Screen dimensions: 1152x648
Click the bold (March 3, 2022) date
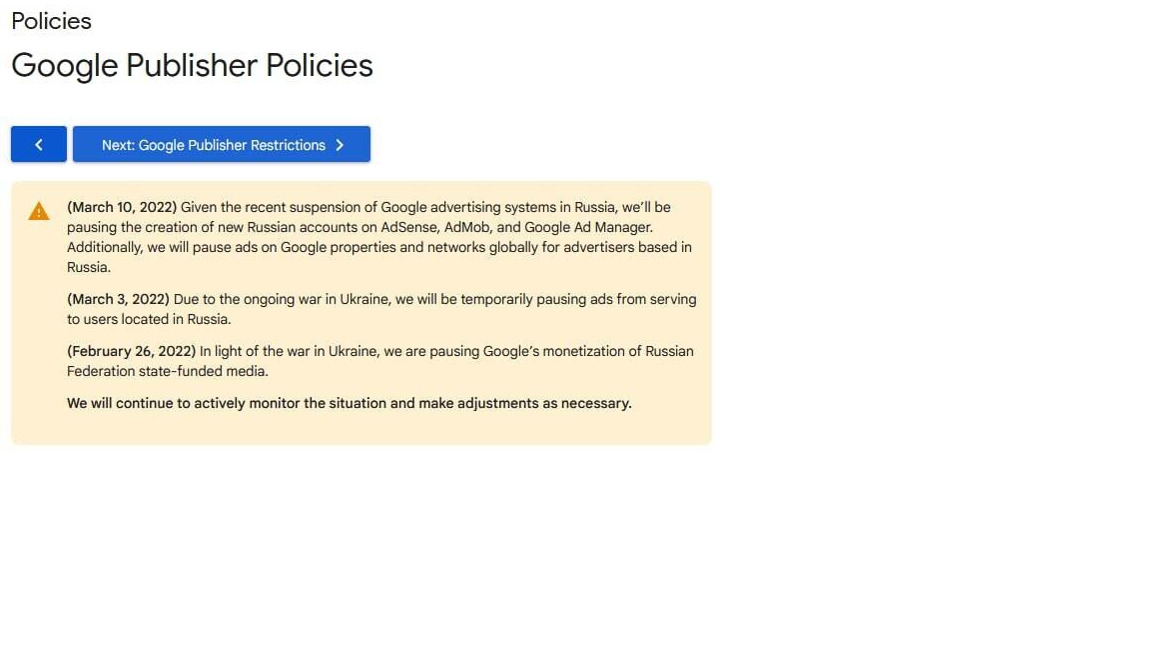(x=118, y=299)
